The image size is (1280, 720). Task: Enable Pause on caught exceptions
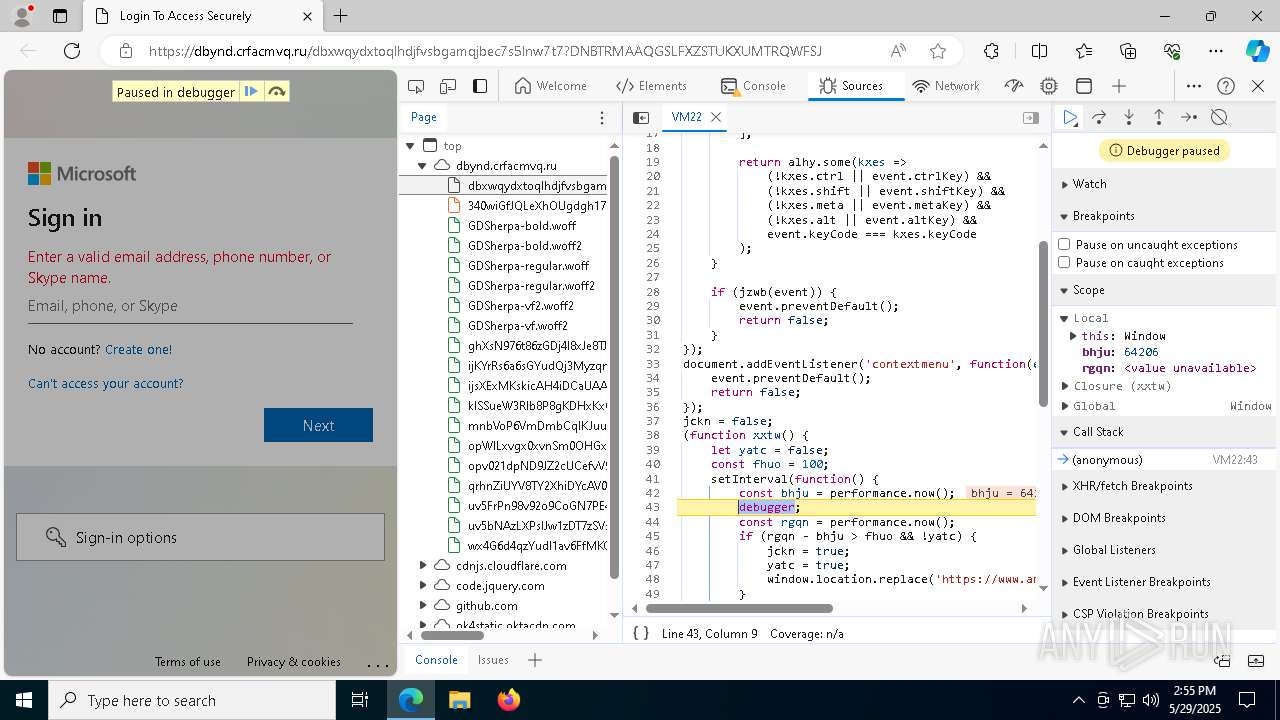[1064, 262]
